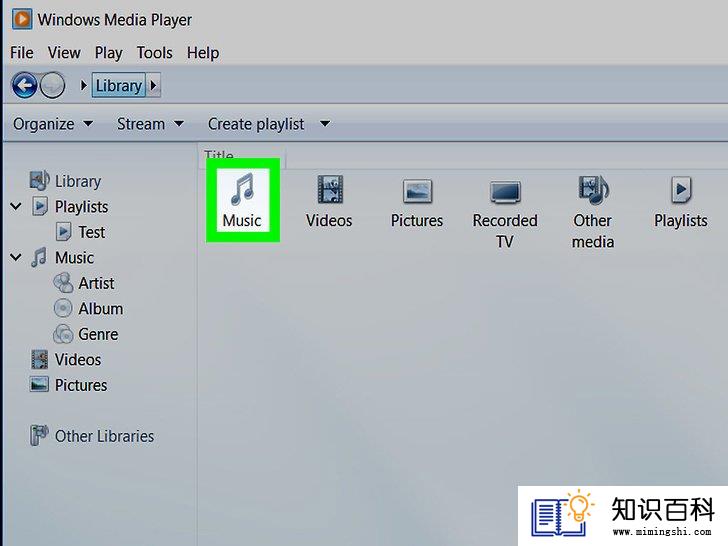Viewport: 728px width, 546px height.
Task: Click the Pictures icon in sidebar
Action: pyautogui.click(x=39, y=385)
